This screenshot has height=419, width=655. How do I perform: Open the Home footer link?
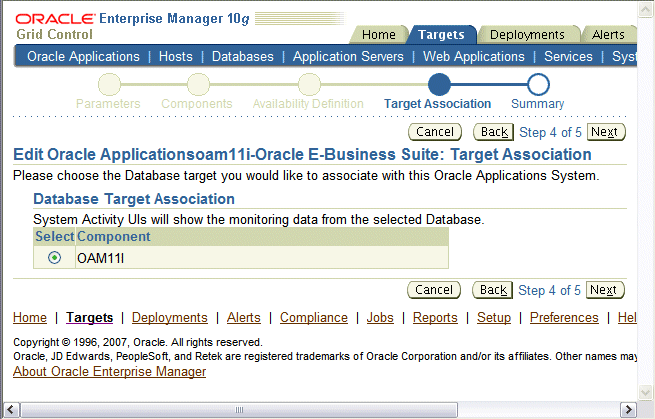(30, 317)
